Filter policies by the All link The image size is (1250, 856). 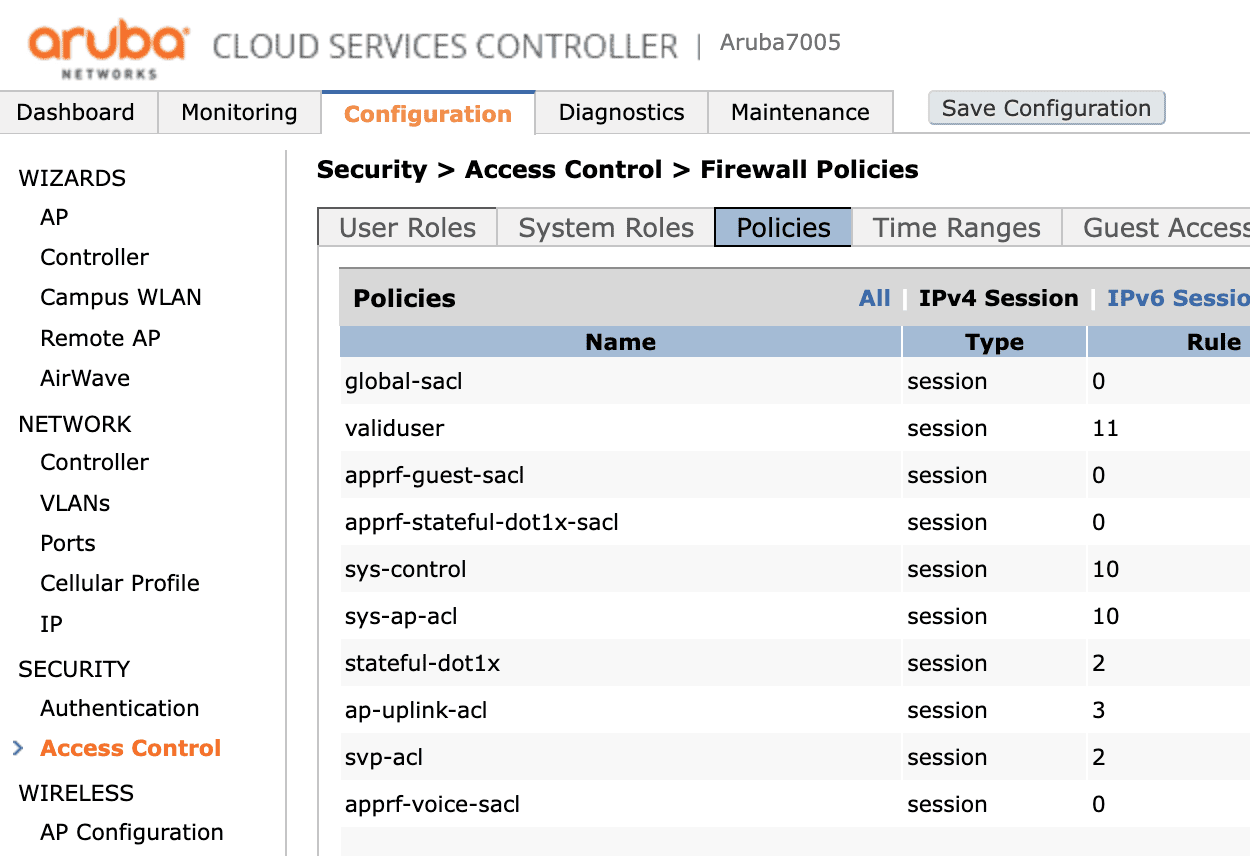(874, 298)
